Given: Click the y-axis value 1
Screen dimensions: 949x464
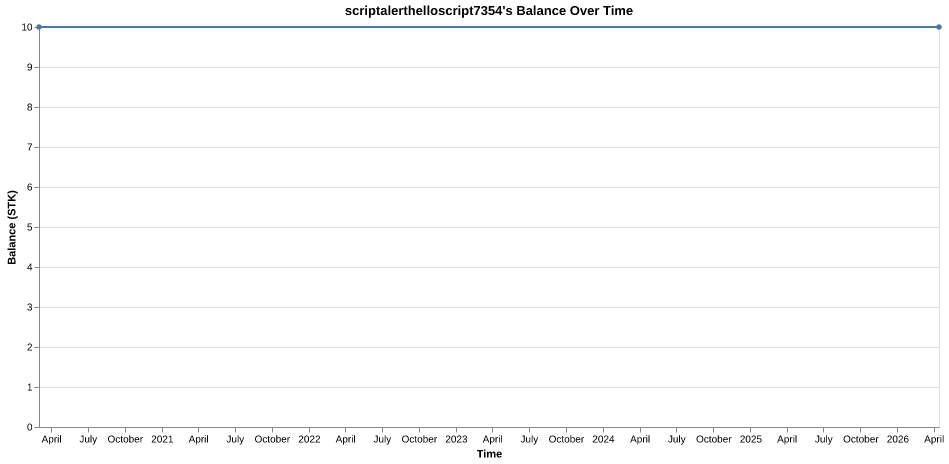Looking at the screenshot, I should pos(30,387).
